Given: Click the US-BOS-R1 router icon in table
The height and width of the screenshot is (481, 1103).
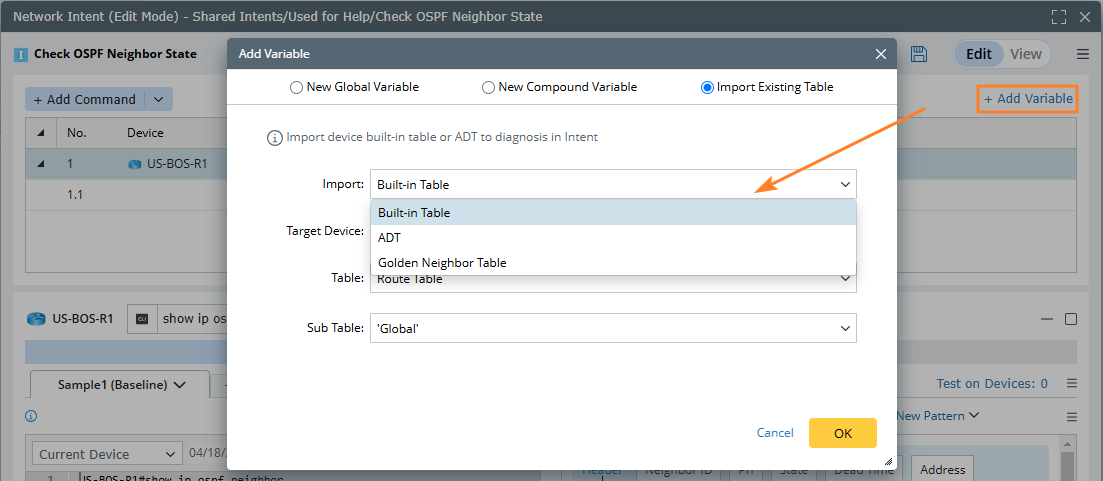Looking at the screenshot, I should tap(137, 164).
